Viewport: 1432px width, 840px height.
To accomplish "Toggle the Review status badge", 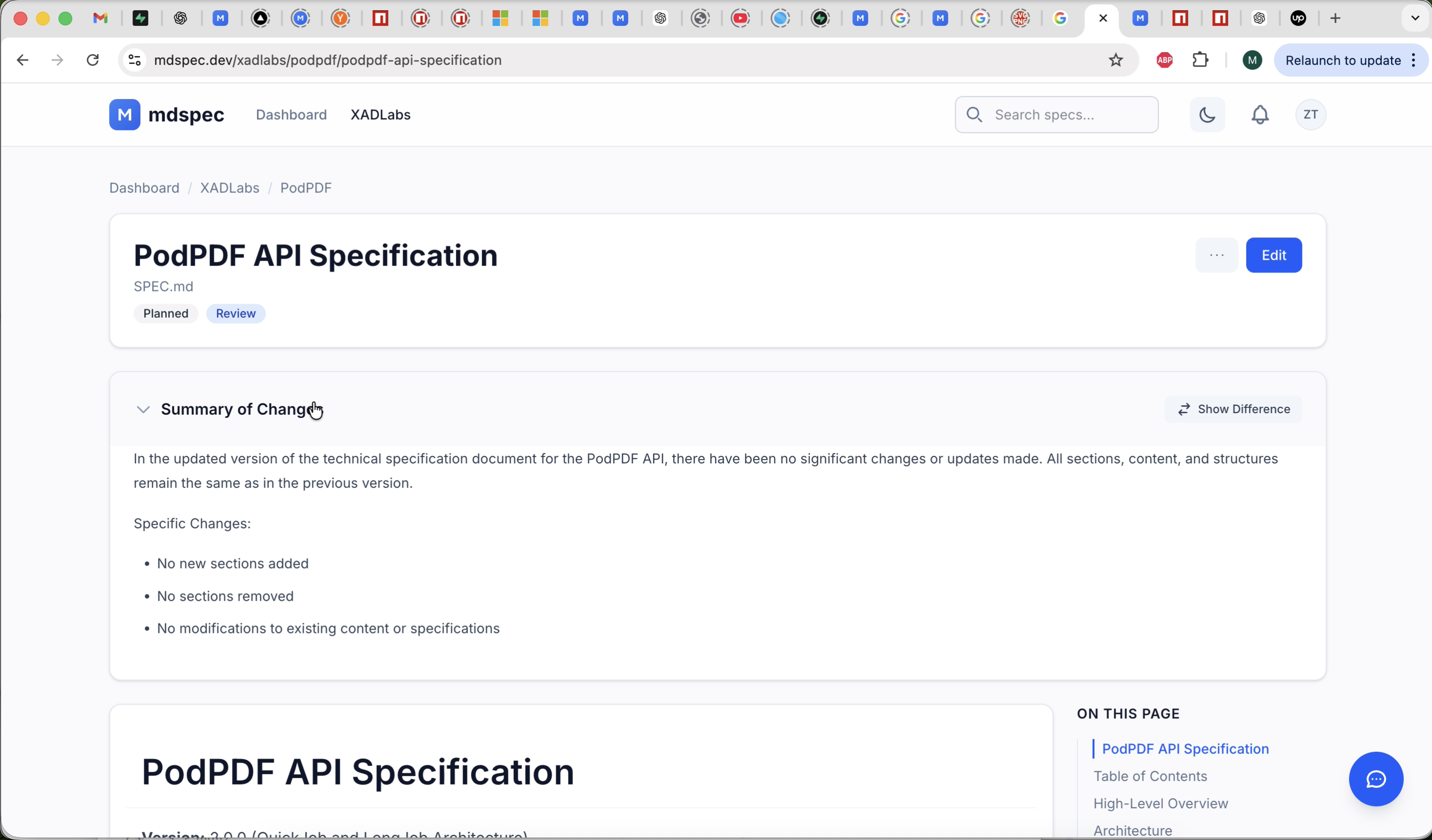I will (x=235, y=313).
